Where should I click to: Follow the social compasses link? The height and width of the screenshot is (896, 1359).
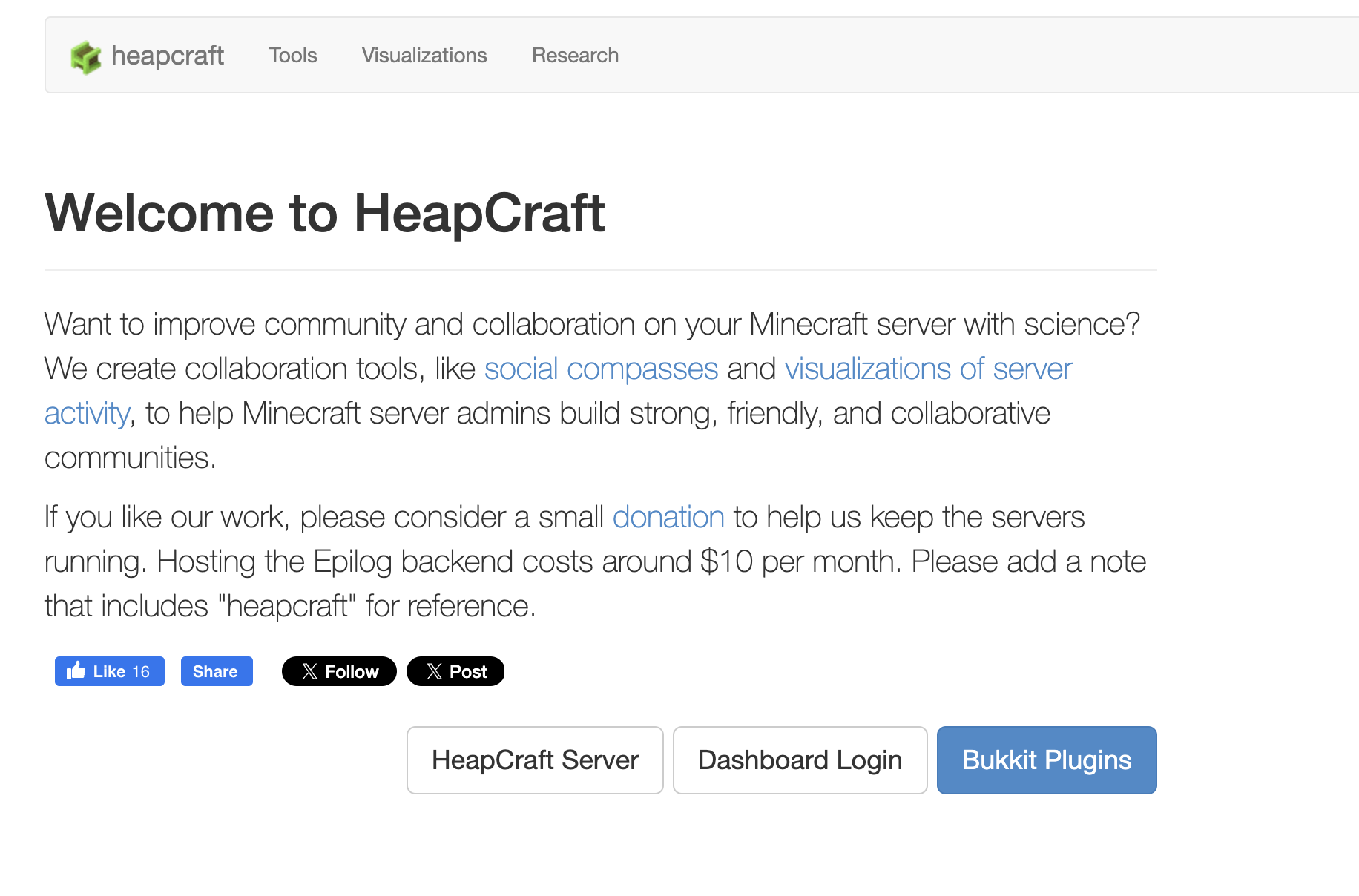[x=601, y=369]
